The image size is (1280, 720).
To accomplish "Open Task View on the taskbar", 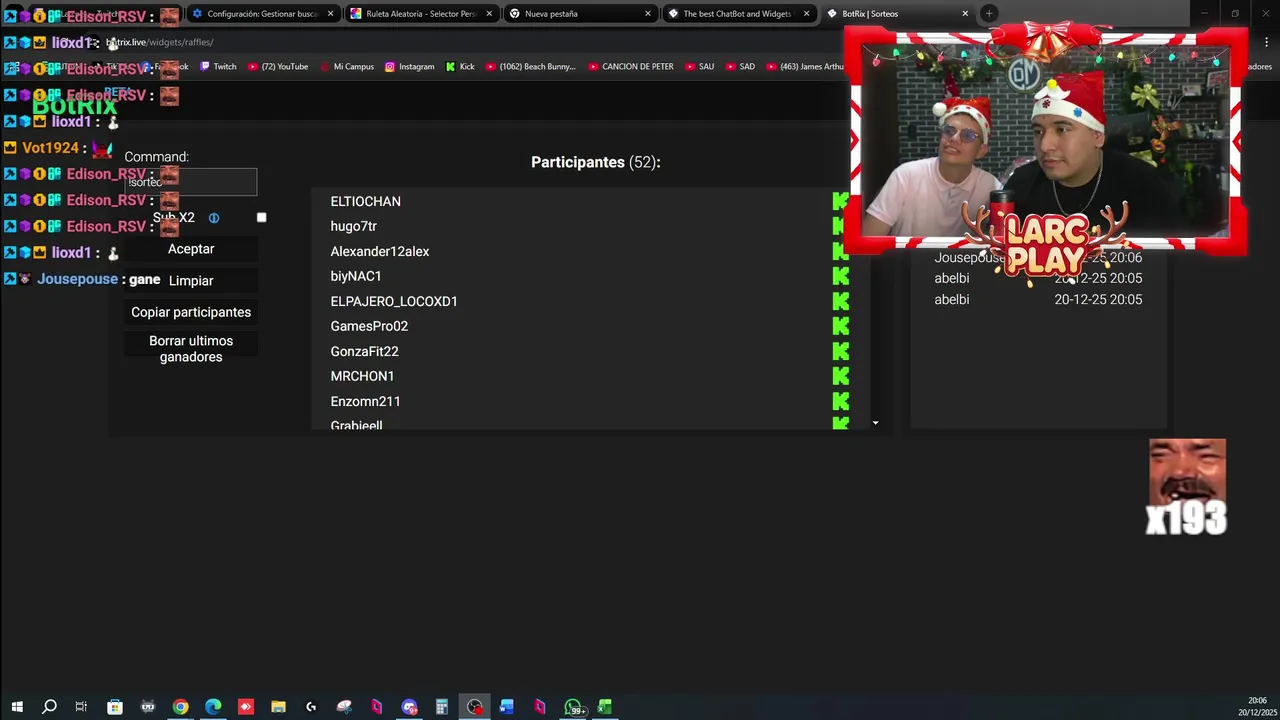I will (81, 707).
